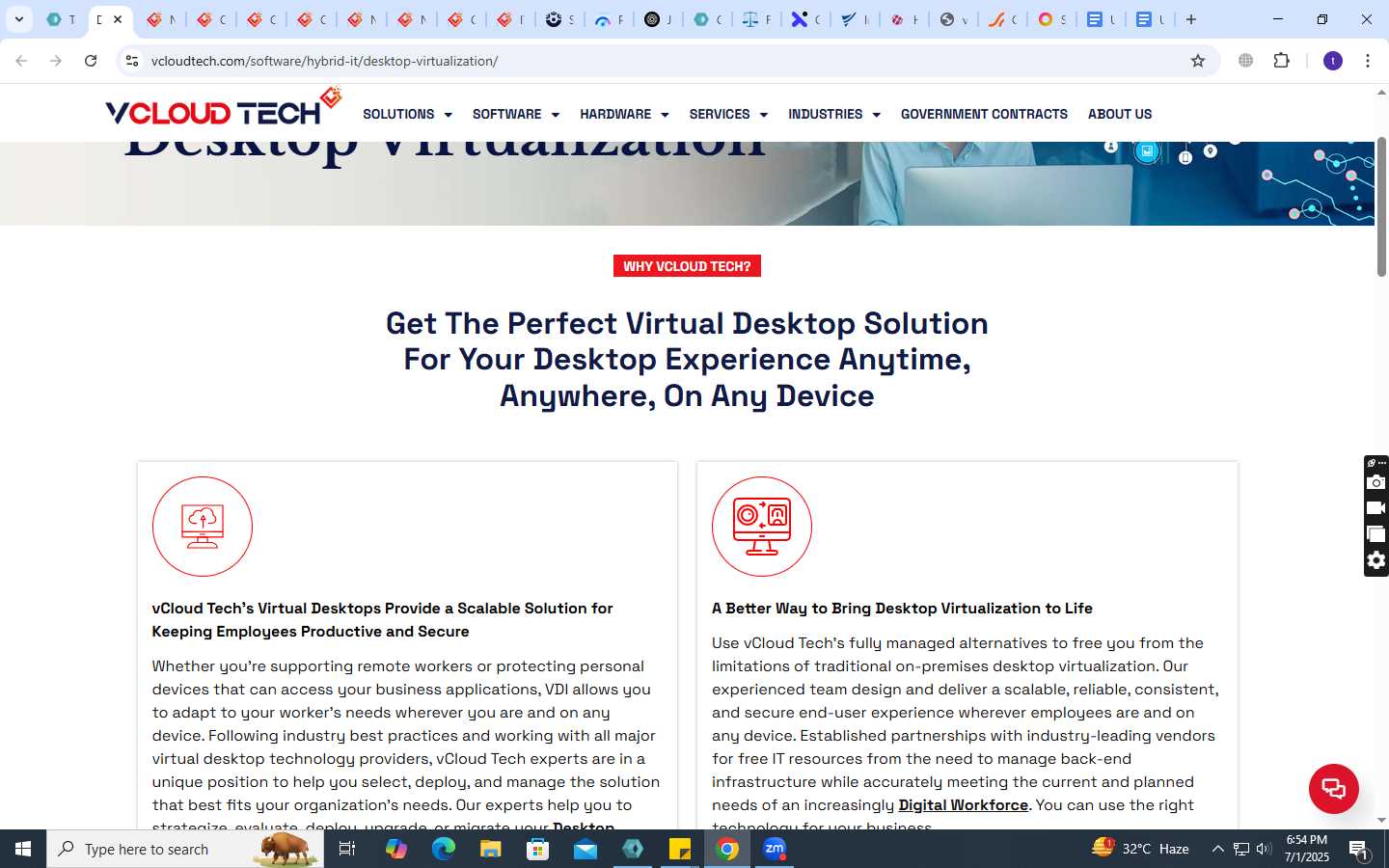Screen dimensions: 1389x868
Task: Go back to the previous page
Action: (21, 61)
